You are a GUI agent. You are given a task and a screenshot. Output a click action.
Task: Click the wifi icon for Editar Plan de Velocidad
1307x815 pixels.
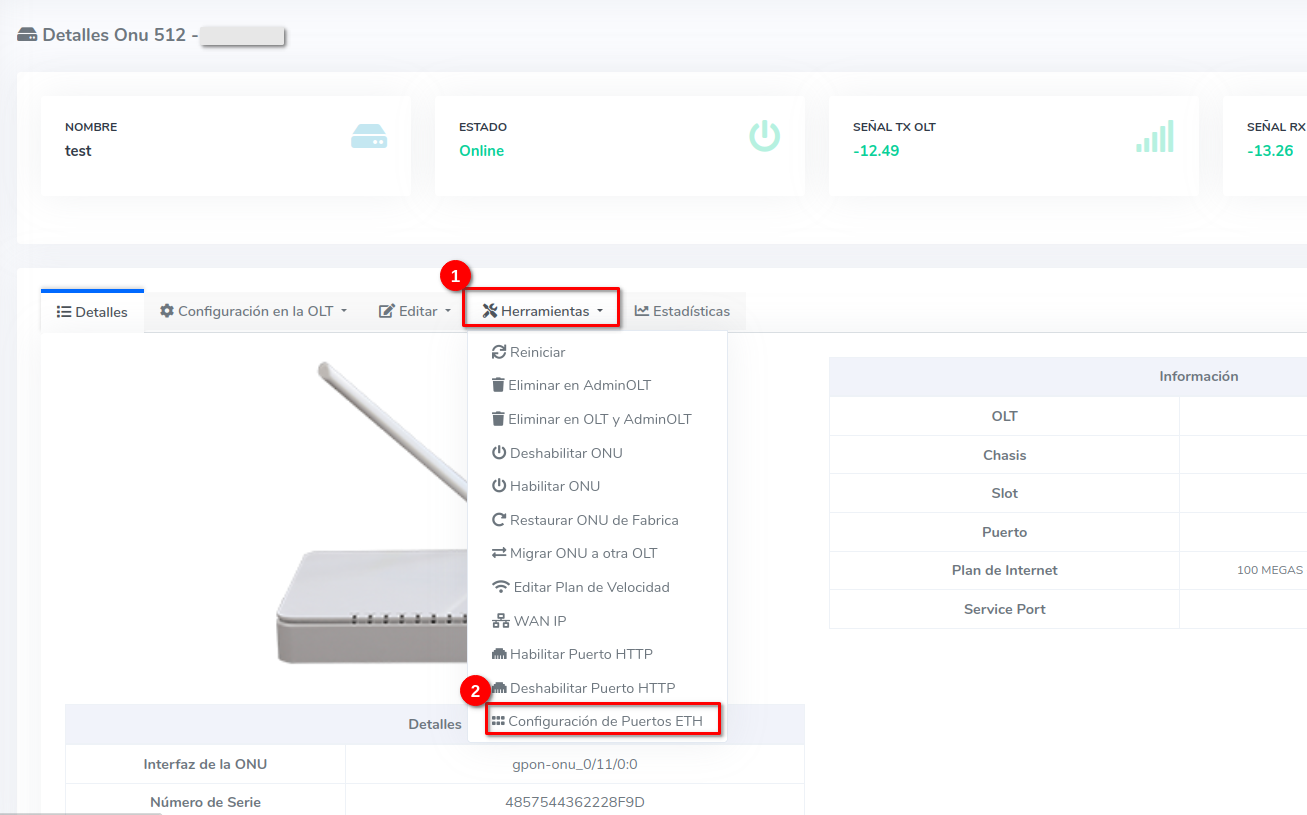click(x=501, y=587)
